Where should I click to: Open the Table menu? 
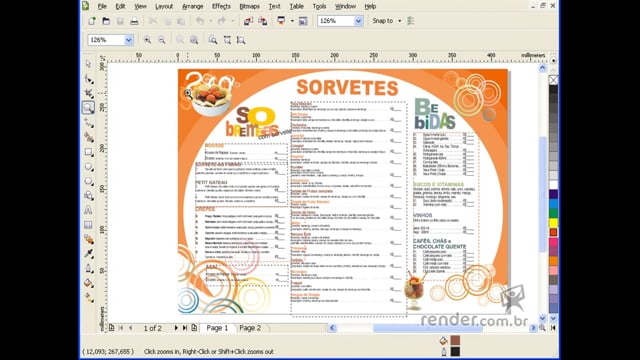[297, 6]
